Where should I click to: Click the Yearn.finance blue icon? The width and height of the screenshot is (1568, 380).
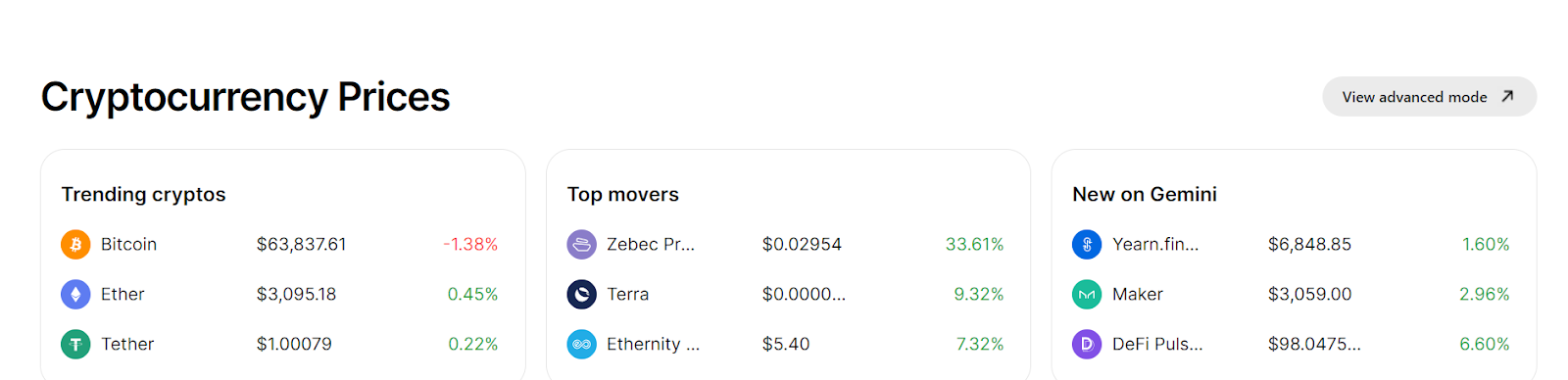pyautogui.click(x=1087, y=244)
